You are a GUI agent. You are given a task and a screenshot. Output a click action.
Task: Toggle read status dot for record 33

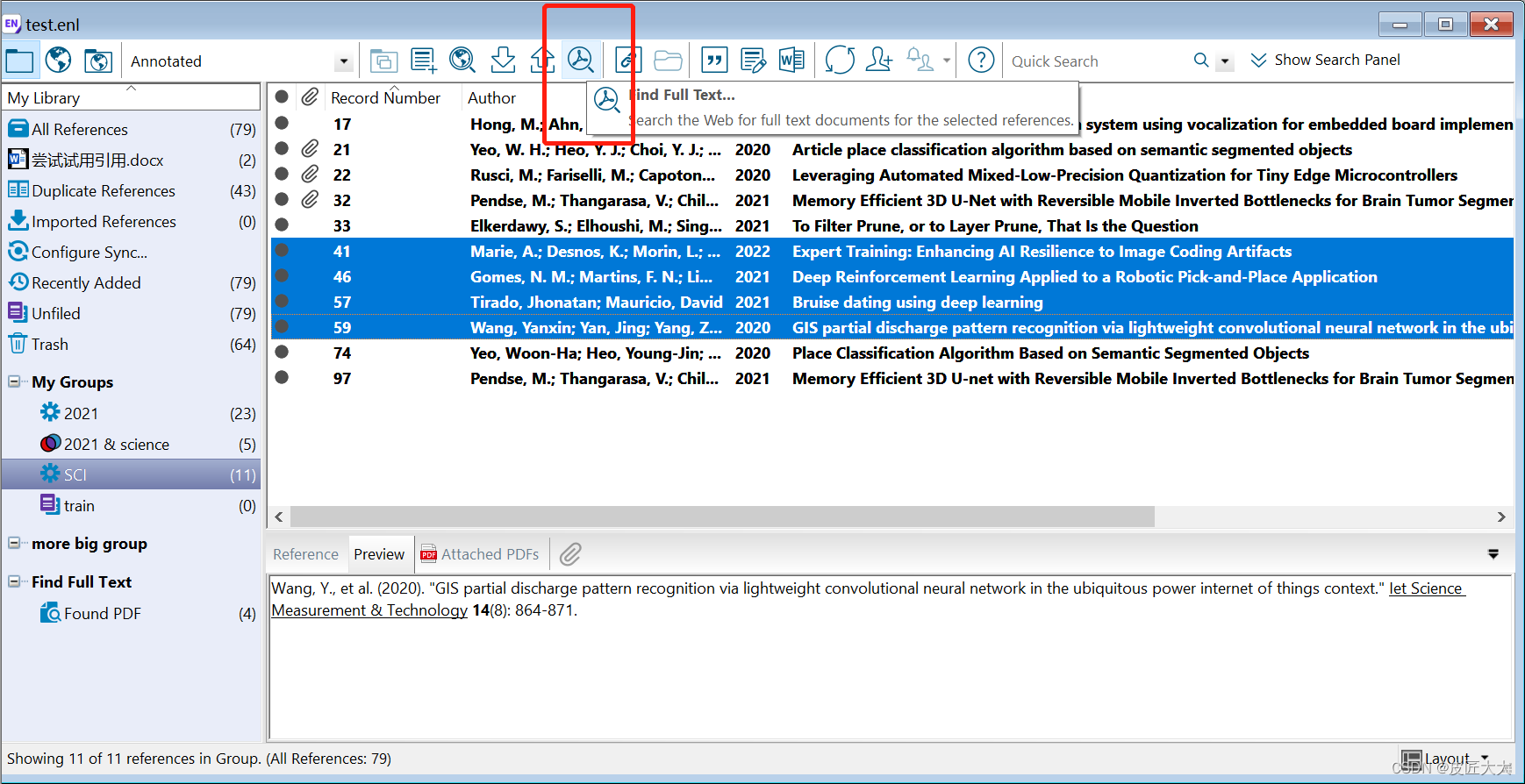pyautogui.click(x=282, y=225)
